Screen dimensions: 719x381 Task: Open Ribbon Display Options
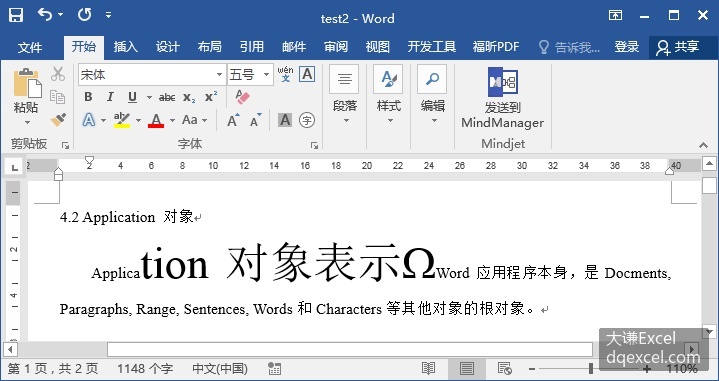[615, 15]
